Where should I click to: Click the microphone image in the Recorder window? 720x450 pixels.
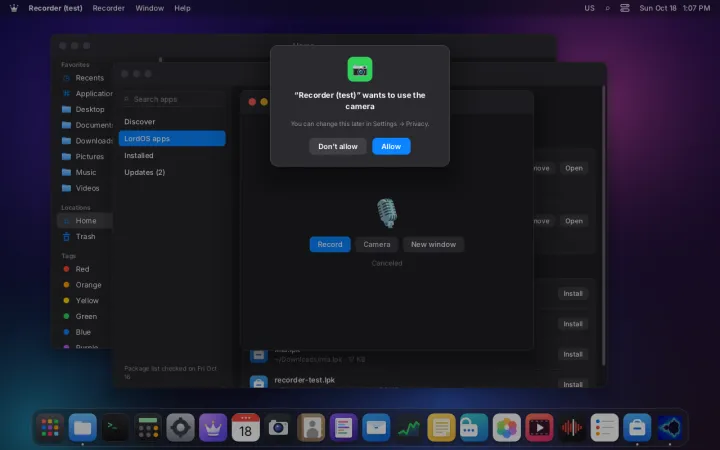387,213
